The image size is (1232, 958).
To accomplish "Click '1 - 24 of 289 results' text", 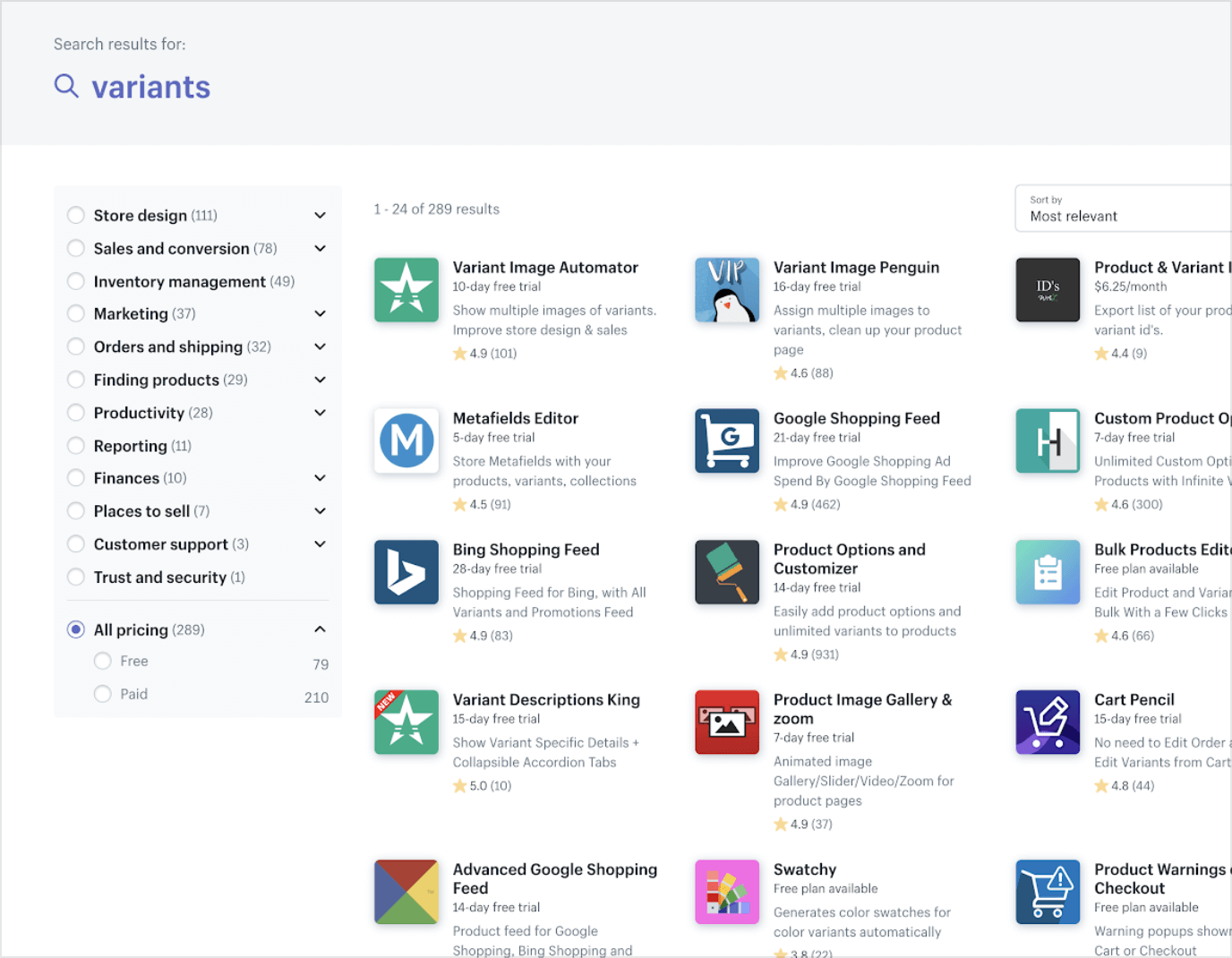I will point(437,209).
